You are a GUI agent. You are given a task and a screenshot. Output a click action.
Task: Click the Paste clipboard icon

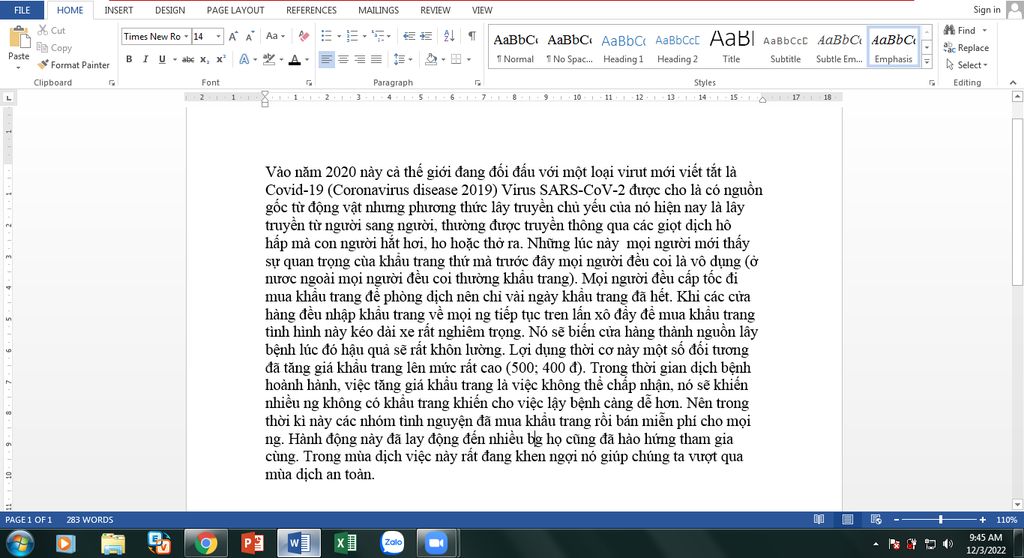click(19, 38)
